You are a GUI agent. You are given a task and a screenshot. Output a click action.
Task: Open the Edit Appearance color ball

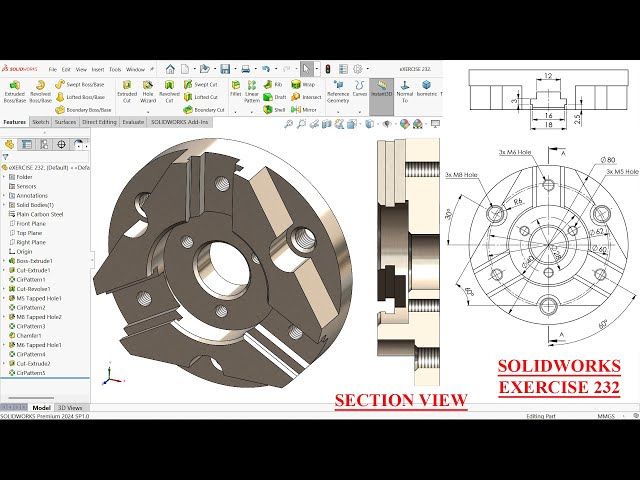(x=404, y=124)
